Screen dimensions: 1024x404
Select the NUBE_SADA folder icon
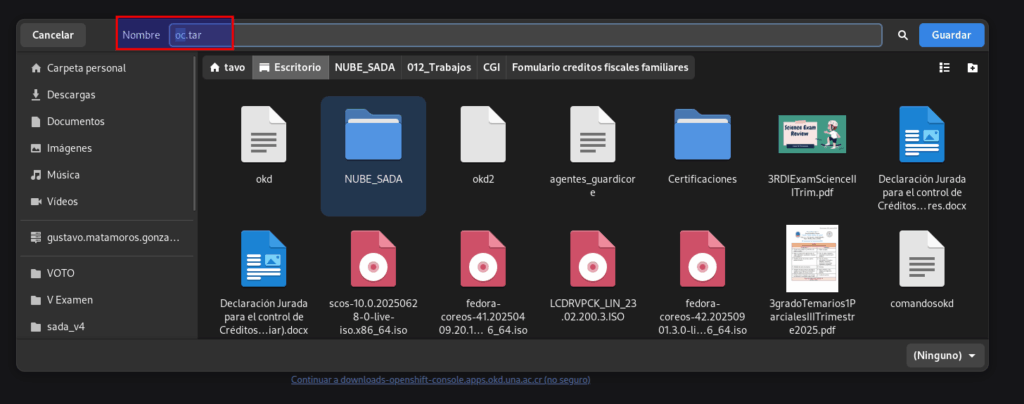pos(373,134)
